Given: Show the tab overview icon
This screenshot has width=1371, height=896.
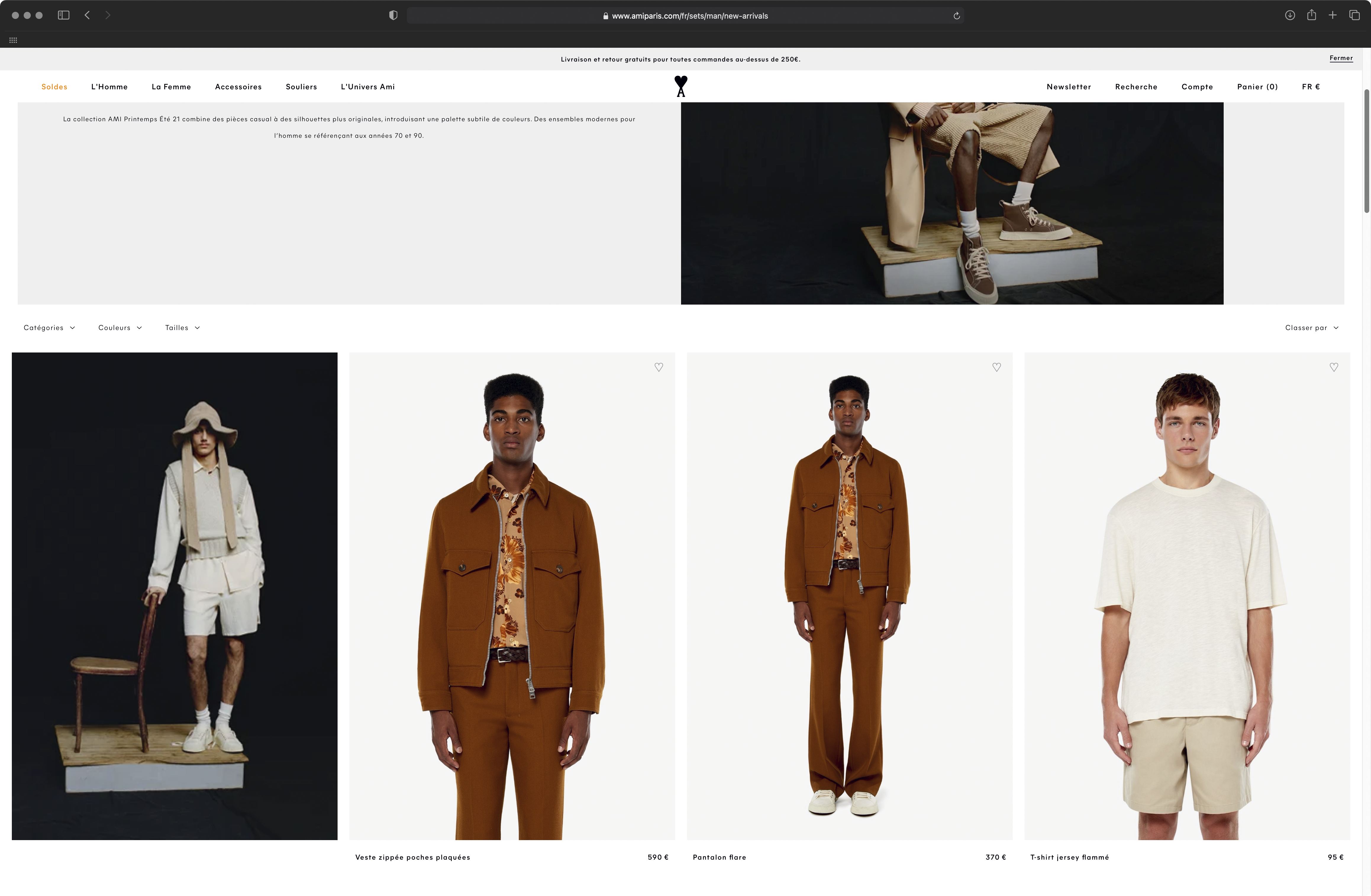Looking at the screenshot, I should [x=1354, y=16].
